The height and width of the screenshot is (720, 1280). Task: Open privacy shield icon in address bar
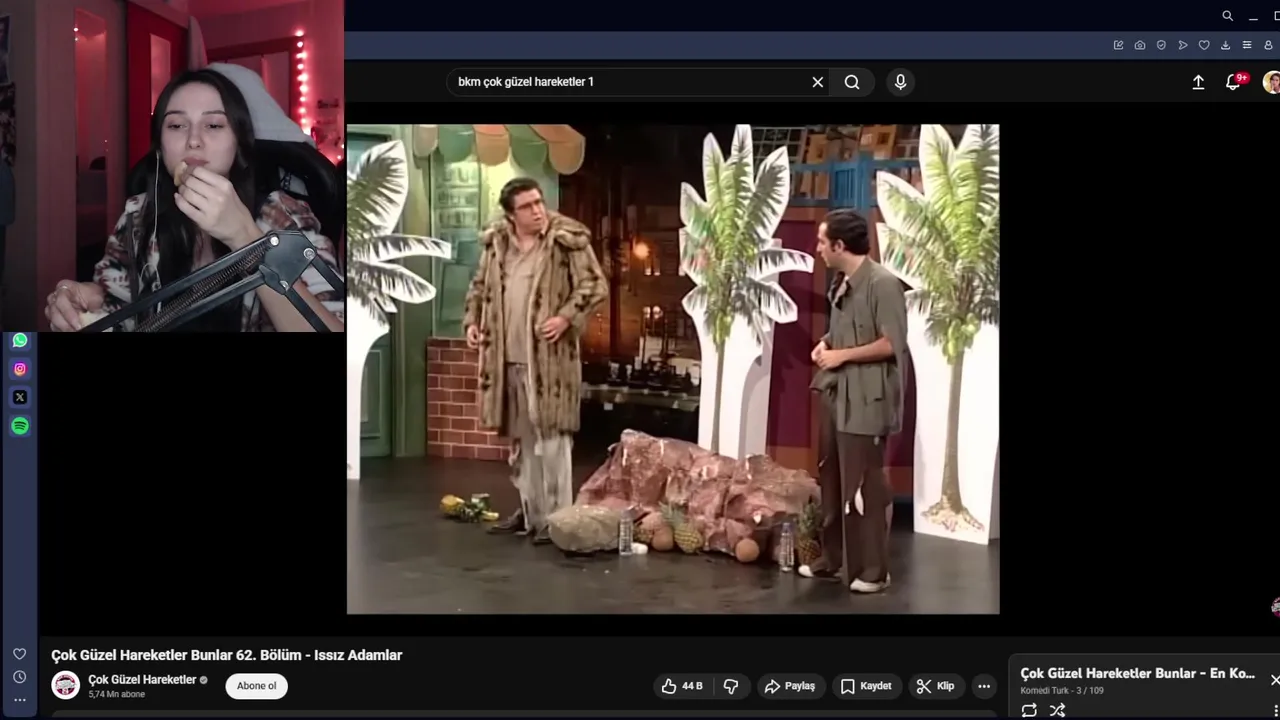click(1161, 45)
